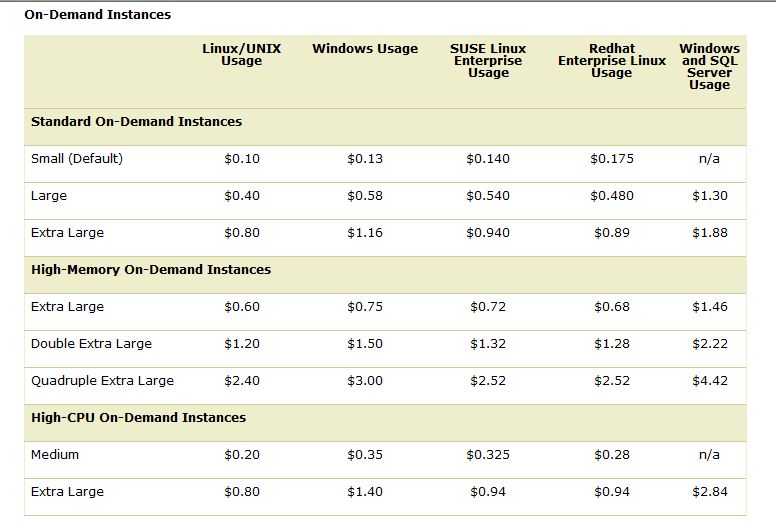Click the High-CPU On-Demand Instances section heading
This screenshot has width=776, height=529.
pos(139,418)
